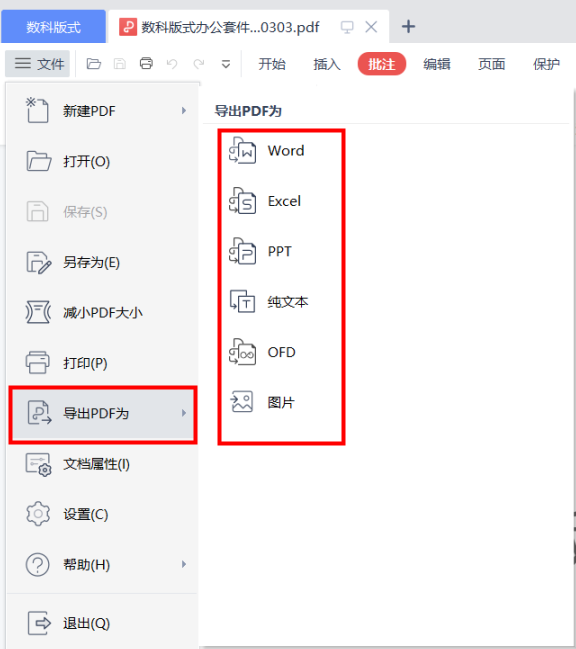The image size is (576, 649).
Task: Click the print icon in quick toolbar
Action: tap(146, 63)
